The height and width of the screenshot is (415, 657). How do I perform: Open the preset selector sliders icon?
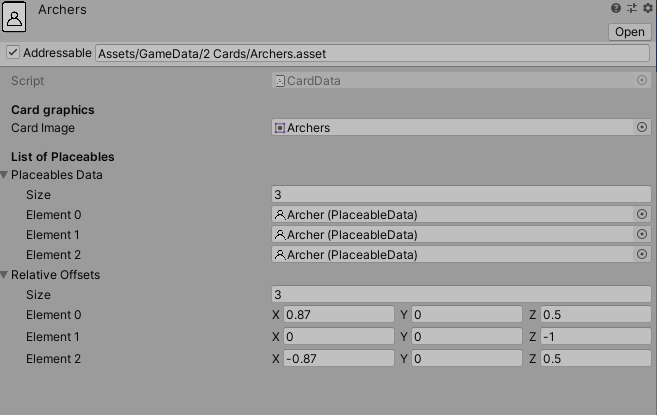[x=632, y=8]
